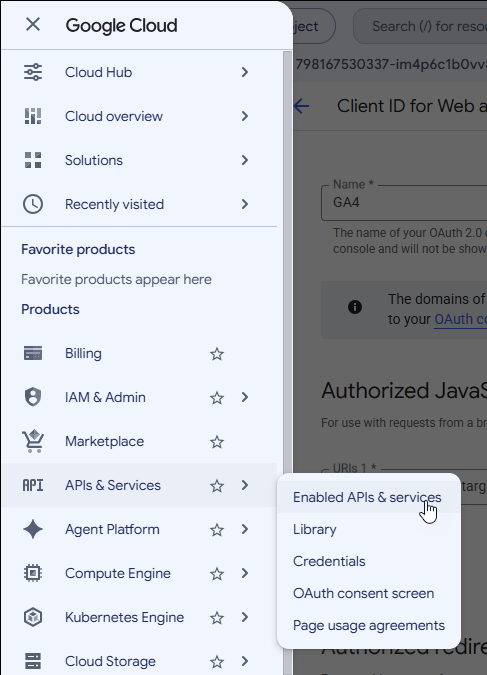Click the Cloud Storage icon
Viewport: 487px width, 675px height.
pos(33,661)
